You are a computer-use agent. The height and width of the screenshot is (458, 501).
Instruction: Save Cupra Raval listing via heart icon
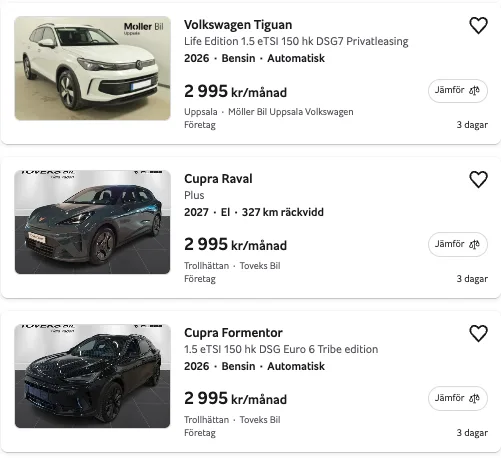pos(478,179)
